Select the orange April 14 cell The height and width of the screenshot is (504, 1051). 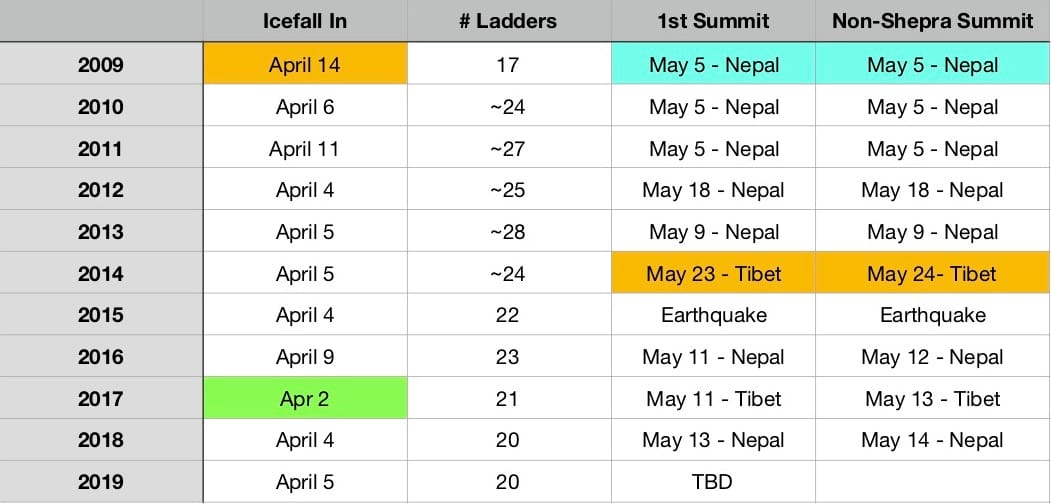(305, 65)
